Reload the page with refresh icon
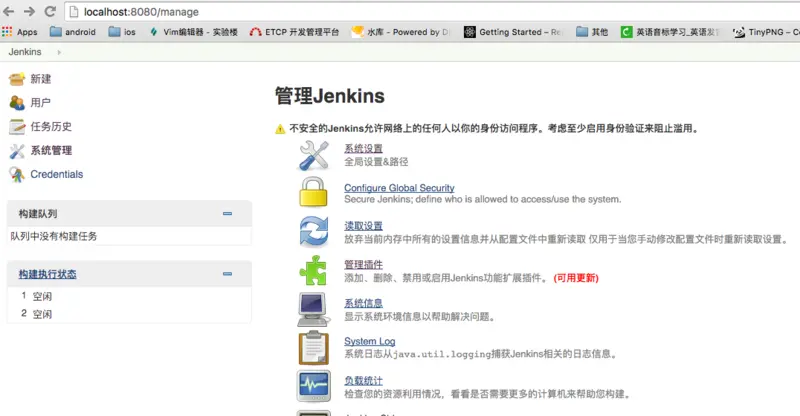The width and height of the screenshot is (800, 416). coord(50,12)
